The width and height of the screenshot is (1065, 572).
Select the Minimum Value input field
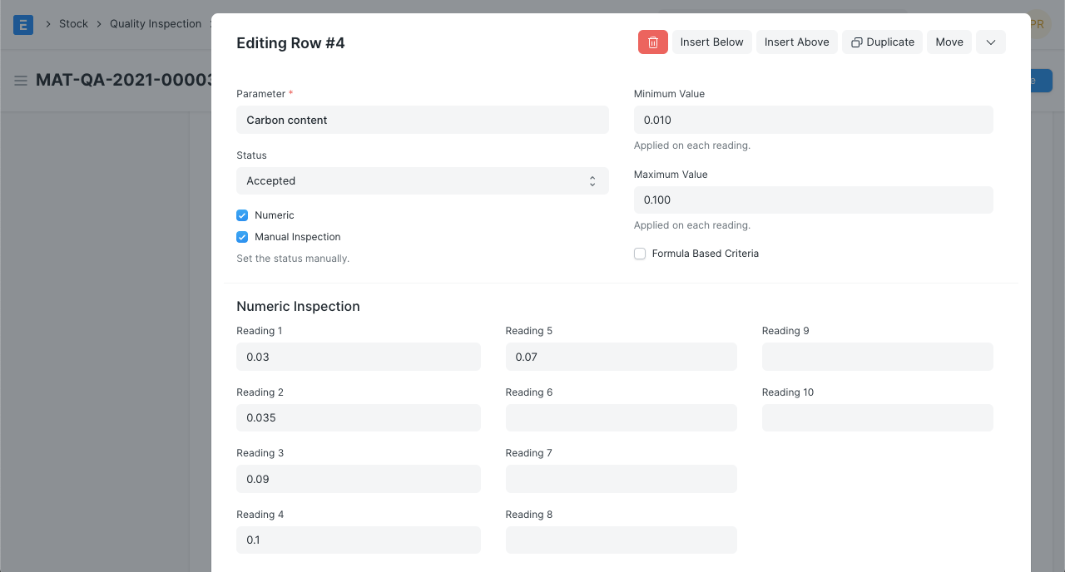tap(812, 120)
